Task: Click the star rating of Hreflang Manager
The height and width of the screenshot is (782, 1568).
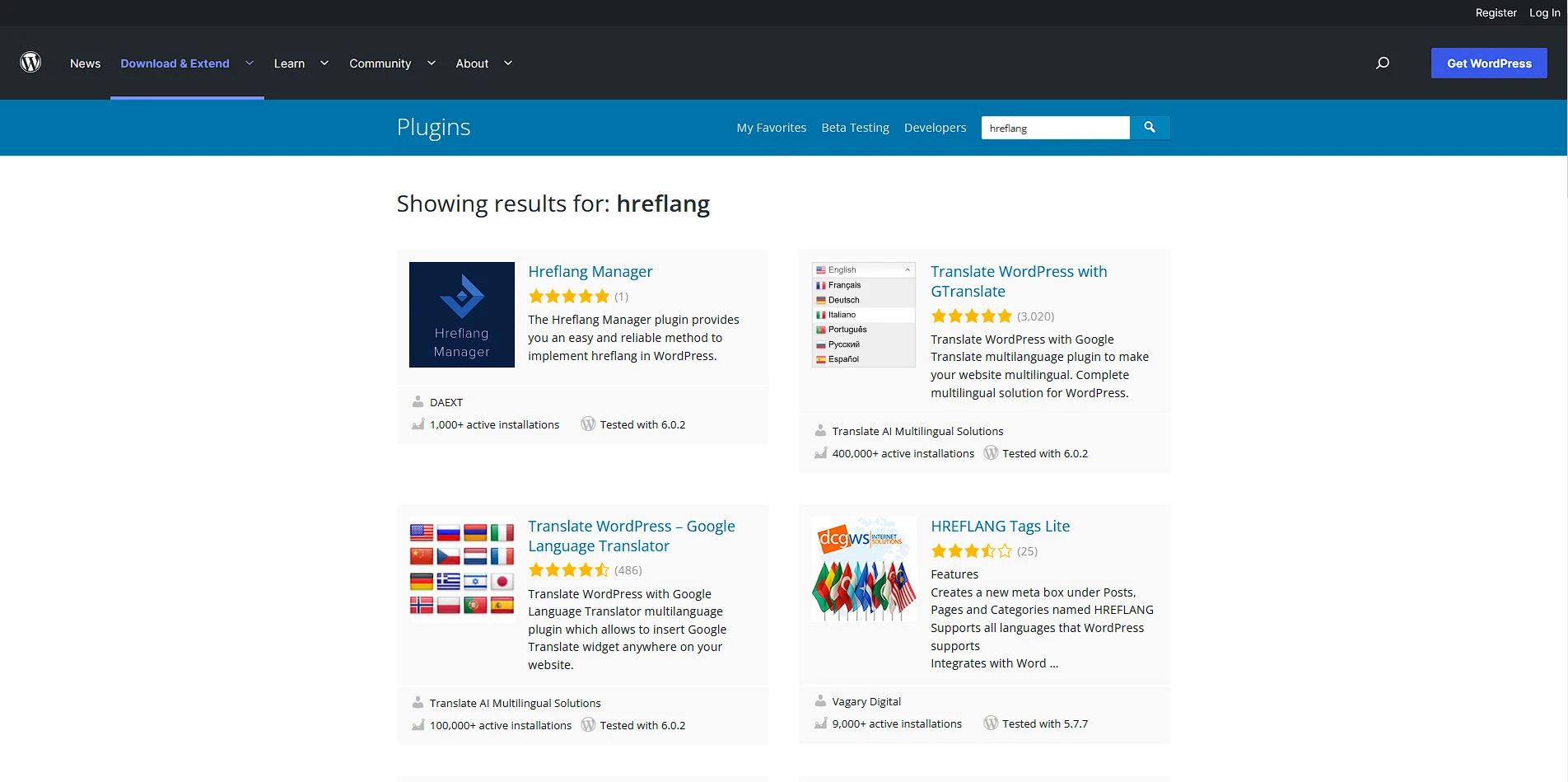Action: tap(569, 297)
